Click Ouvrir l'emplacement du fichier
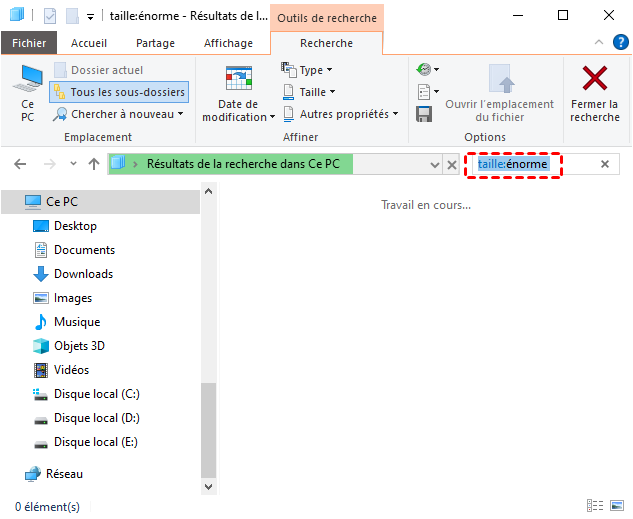 coord(499,93)
